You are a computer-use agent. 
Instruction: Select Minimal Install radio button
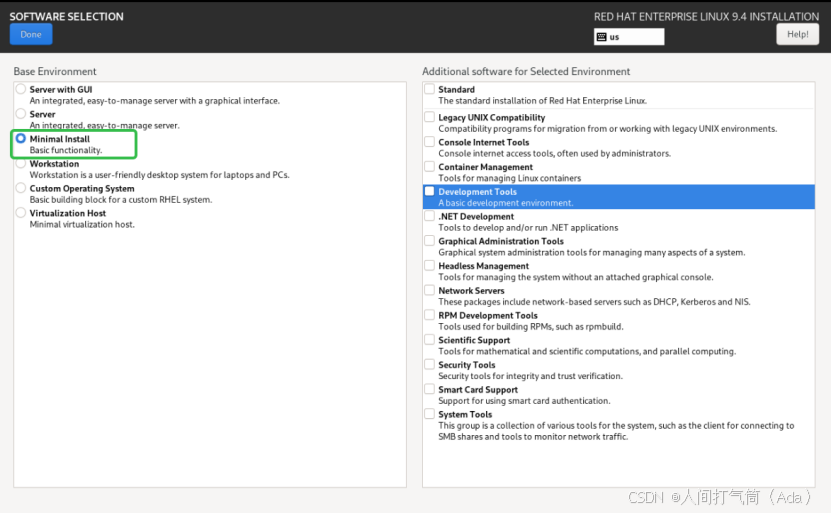click(x=21, y=138)
